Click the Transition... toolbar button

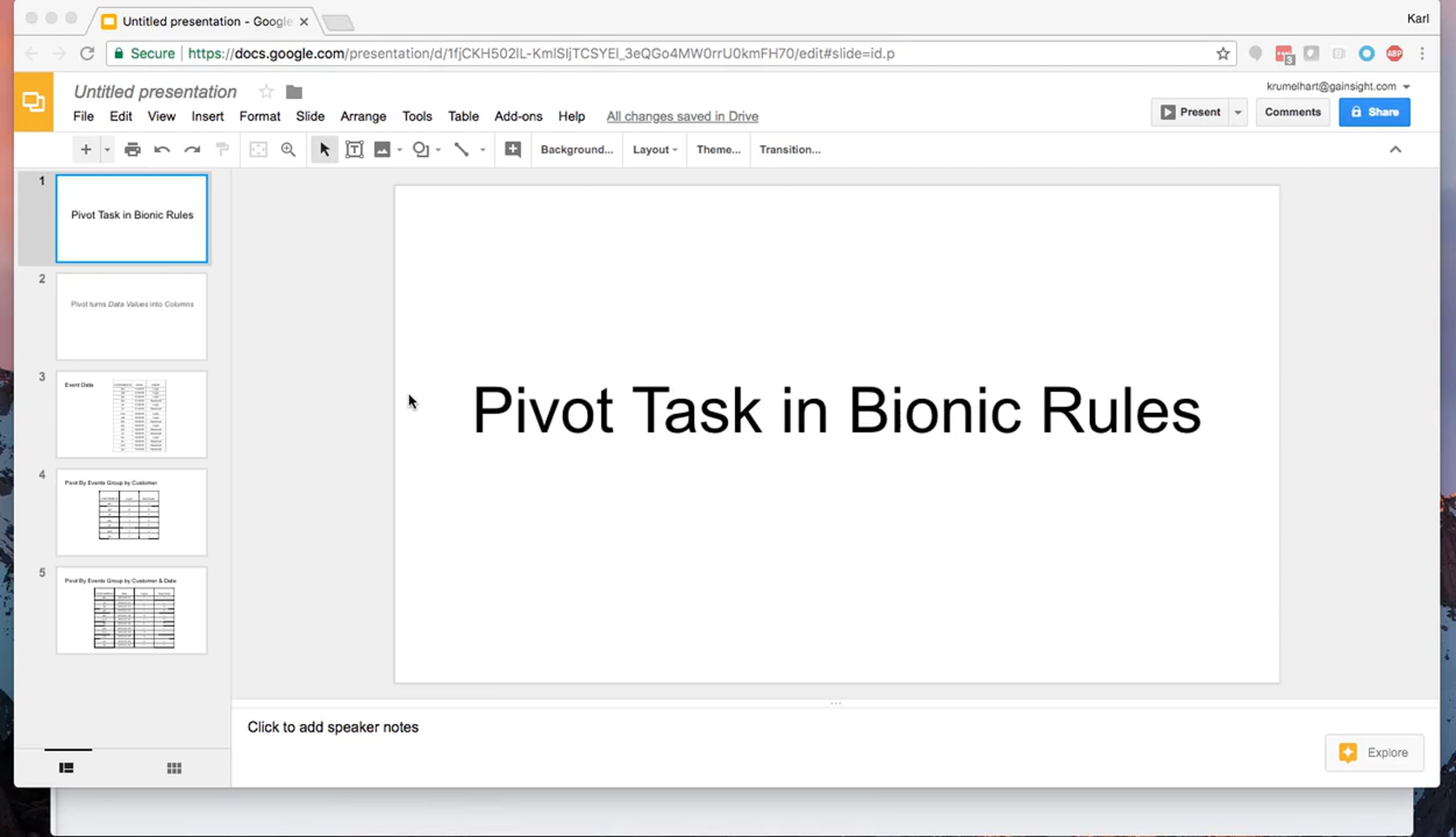tap(790, 149)
